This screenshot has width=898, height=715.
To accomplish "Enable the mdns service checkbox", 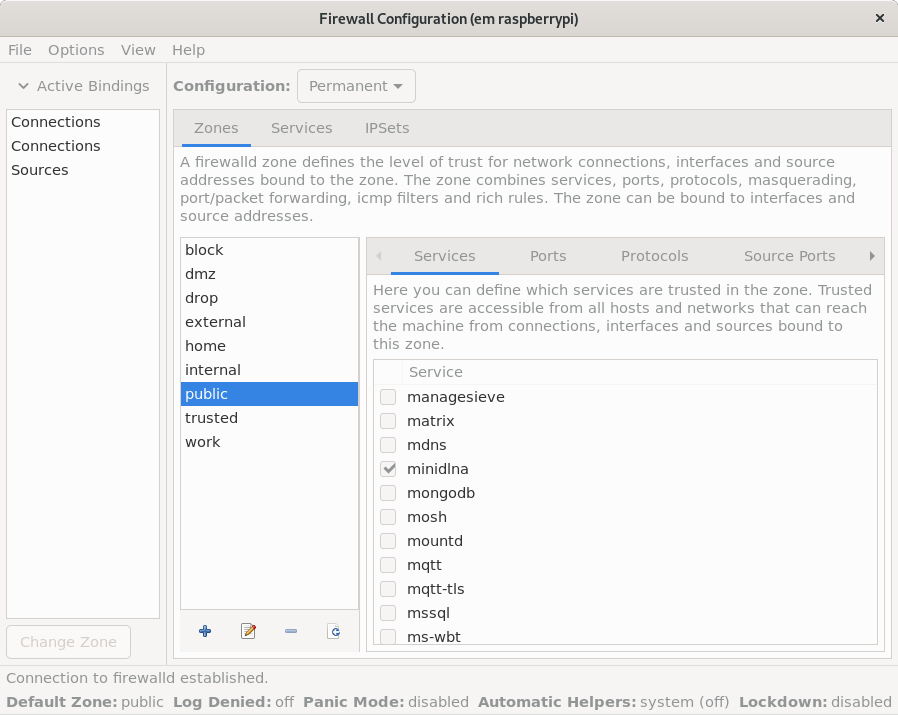I will click(x=388, y=445).
